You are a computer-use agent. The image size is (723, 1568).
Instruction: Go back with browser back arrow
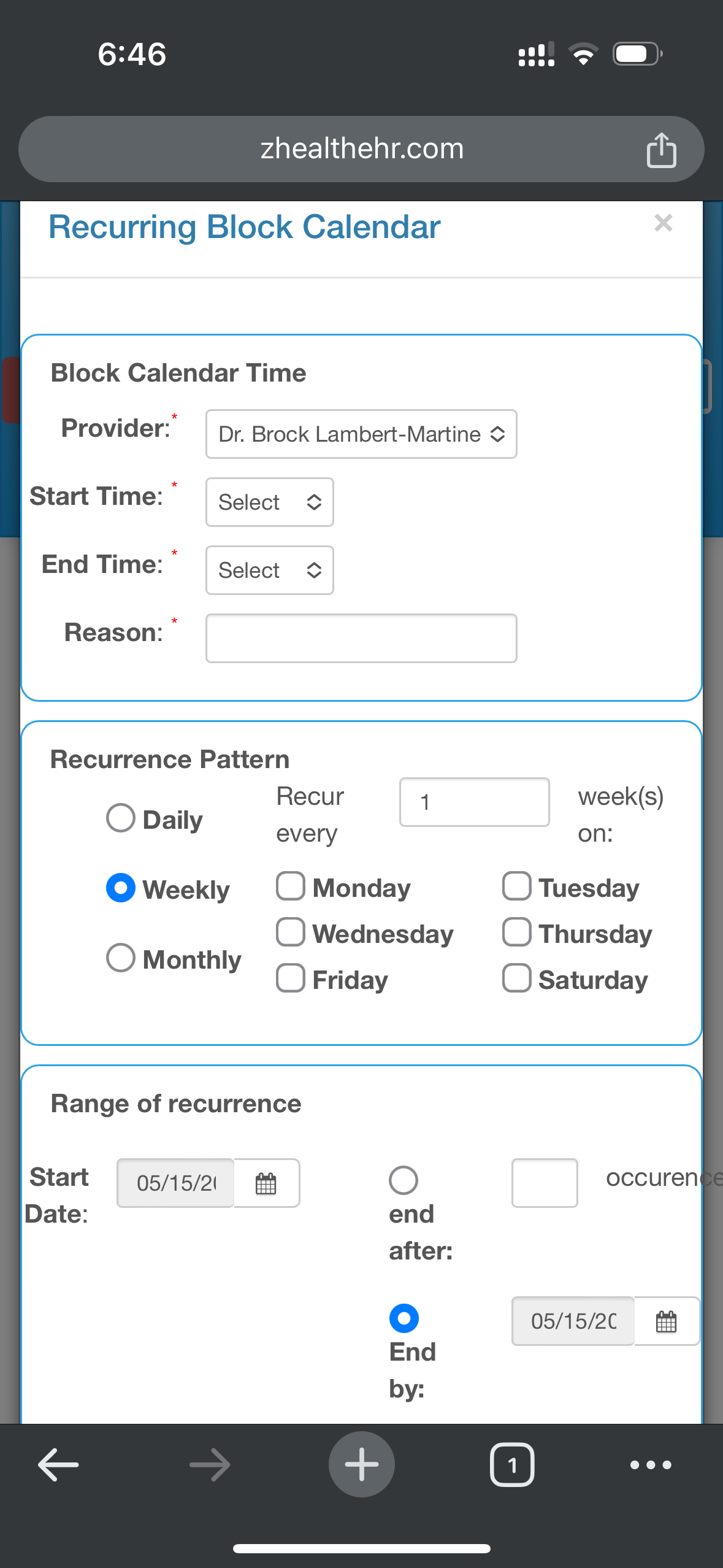point(58,1464)
